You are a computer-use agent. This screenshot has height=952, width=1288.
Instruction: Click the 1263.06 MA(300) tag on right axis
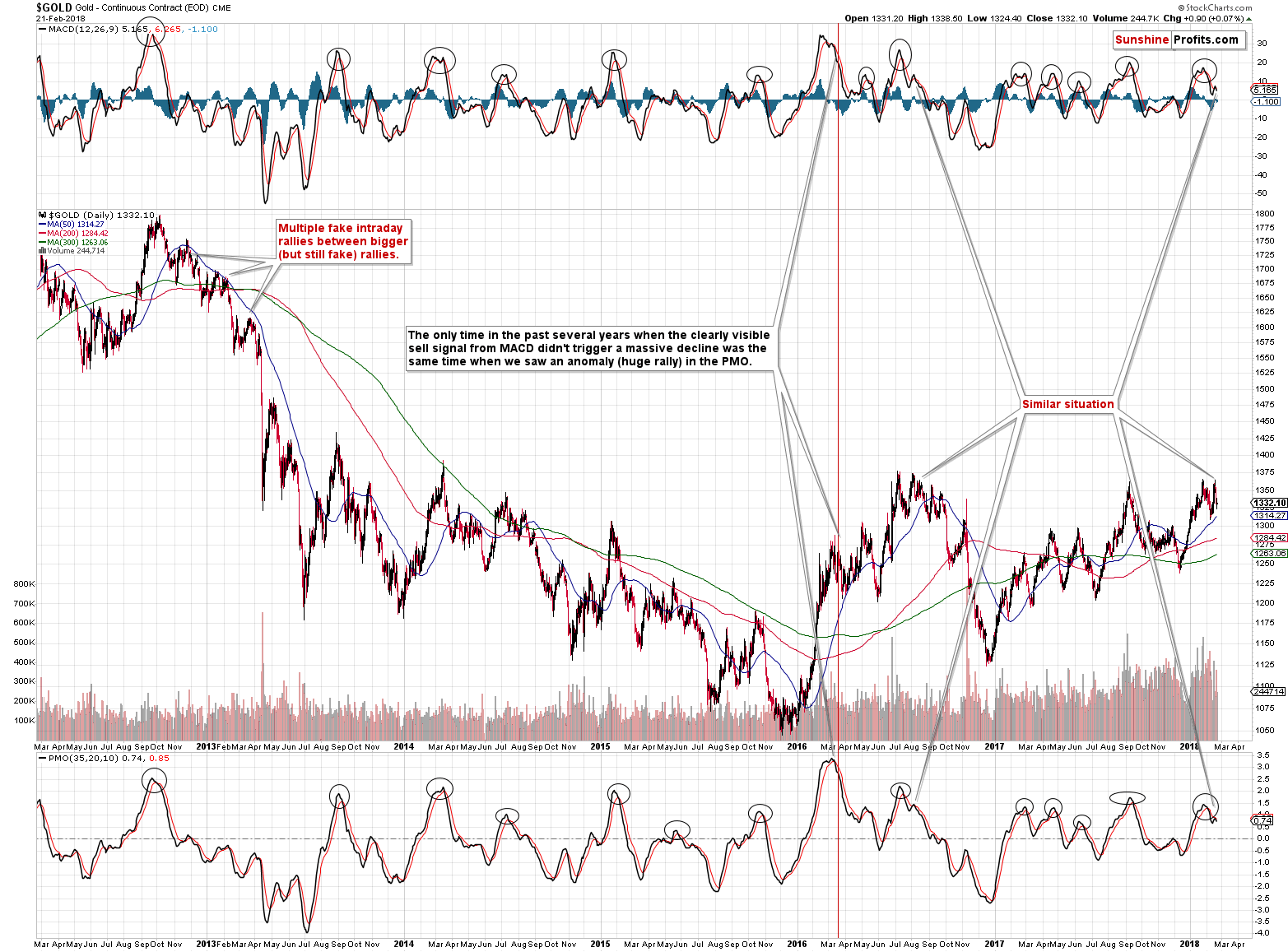pyautogui.click(x=1270, y=553)
